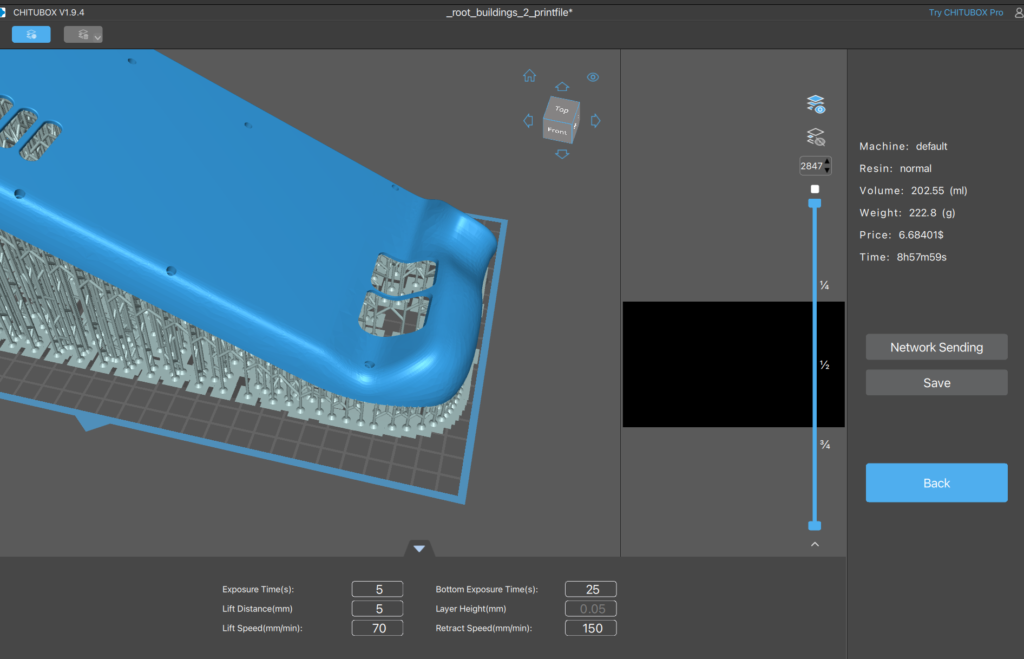
Task: Click the home view icon near the cube
Action: click(x=529, y=76)
